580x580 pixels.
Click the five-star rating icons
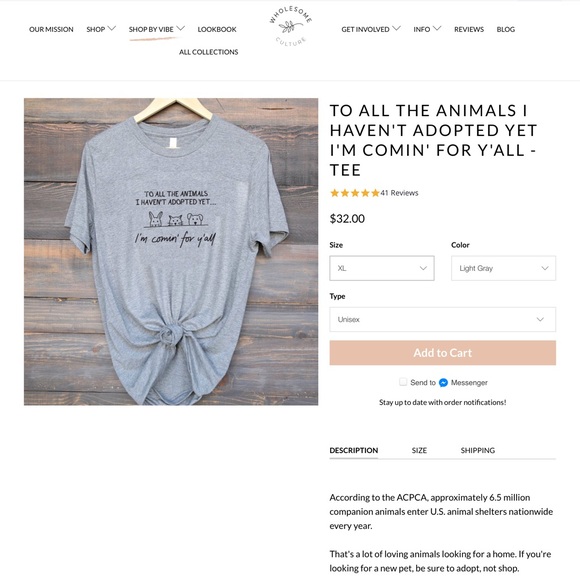[355, 193]
